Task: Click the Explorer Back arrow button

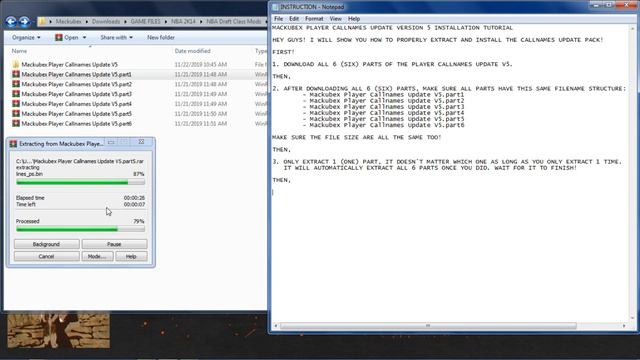Action: tap(11, 21)
